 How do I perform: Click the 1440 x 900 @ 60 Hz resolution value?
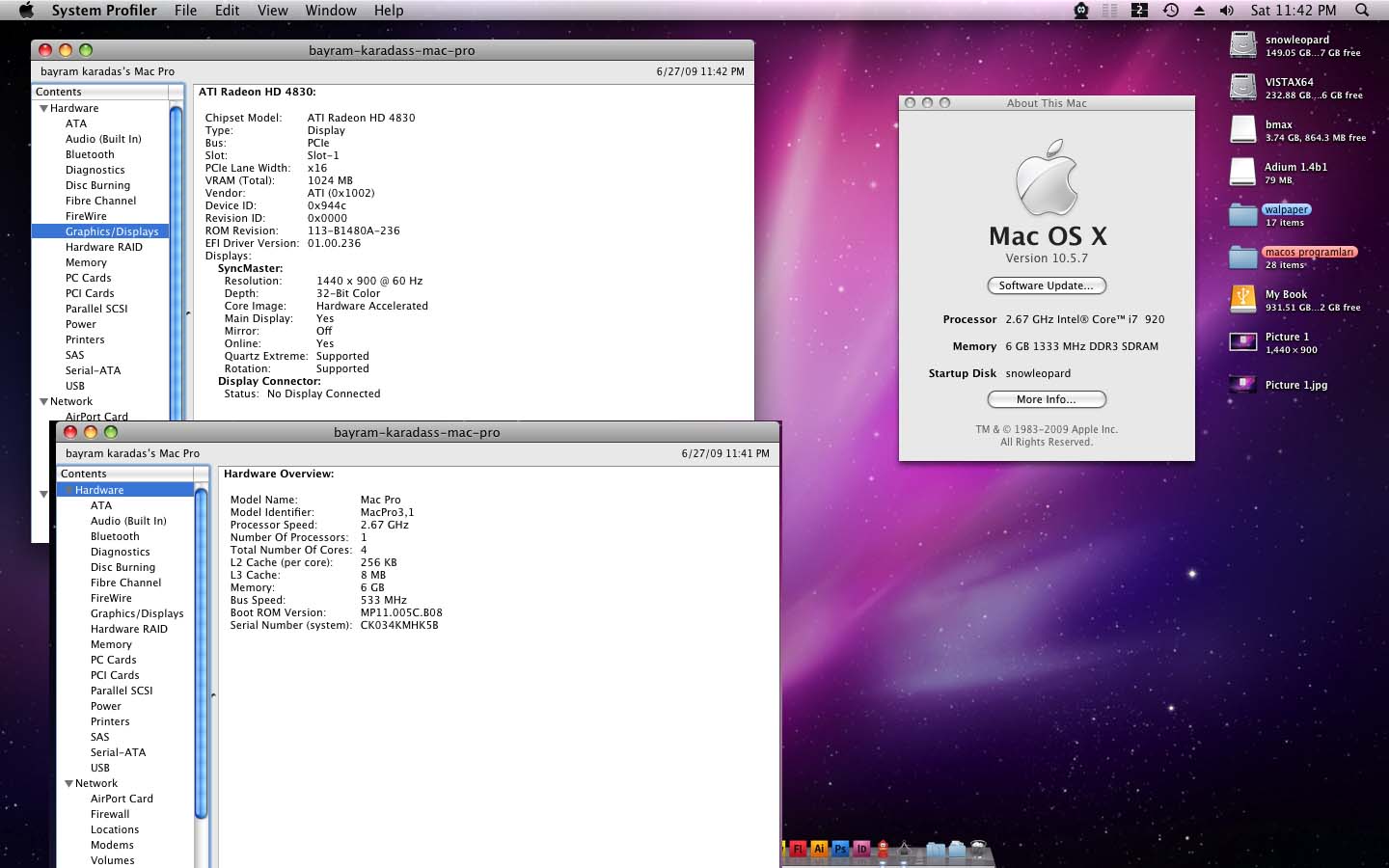(x=369, y=281)
